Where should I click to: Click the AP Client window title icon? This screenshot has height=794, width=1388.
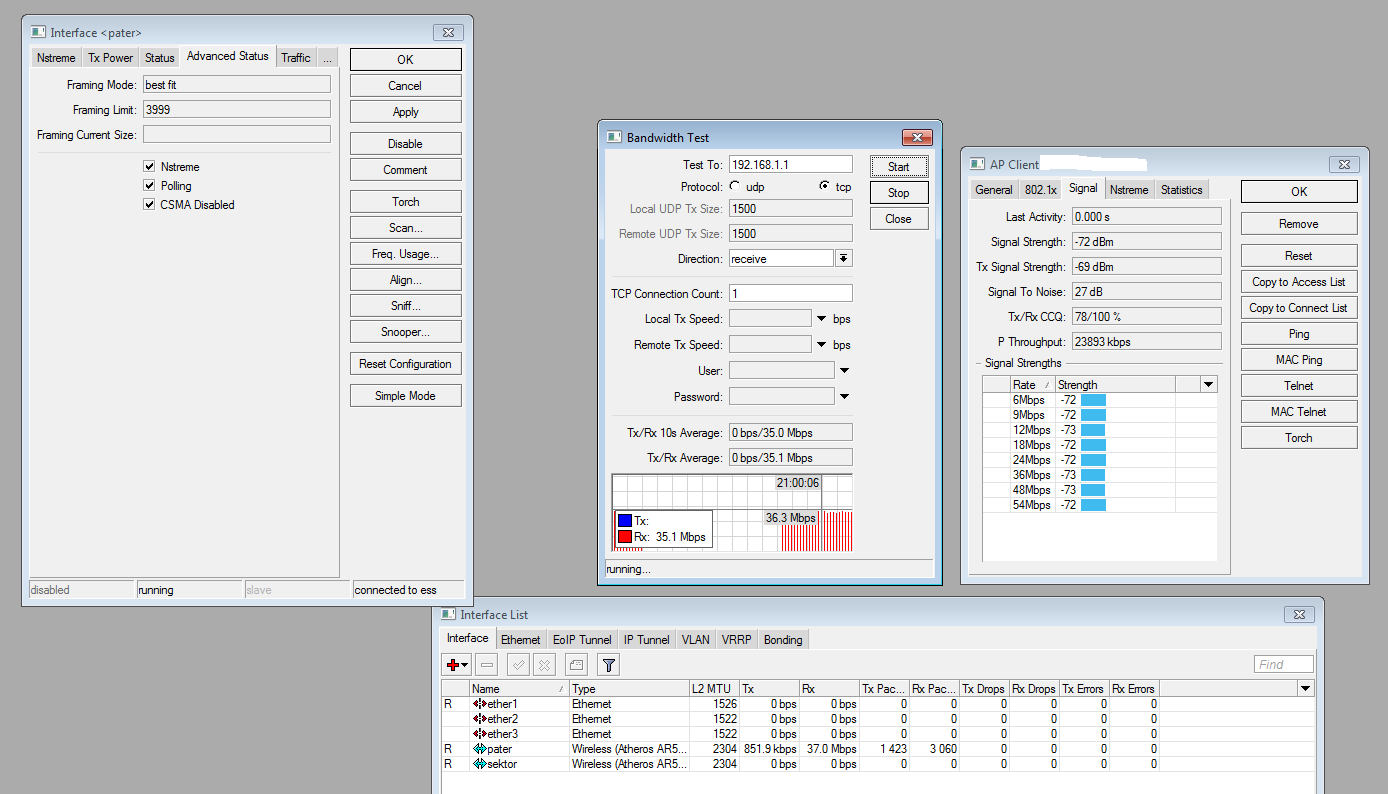click(x=978, y=164)
